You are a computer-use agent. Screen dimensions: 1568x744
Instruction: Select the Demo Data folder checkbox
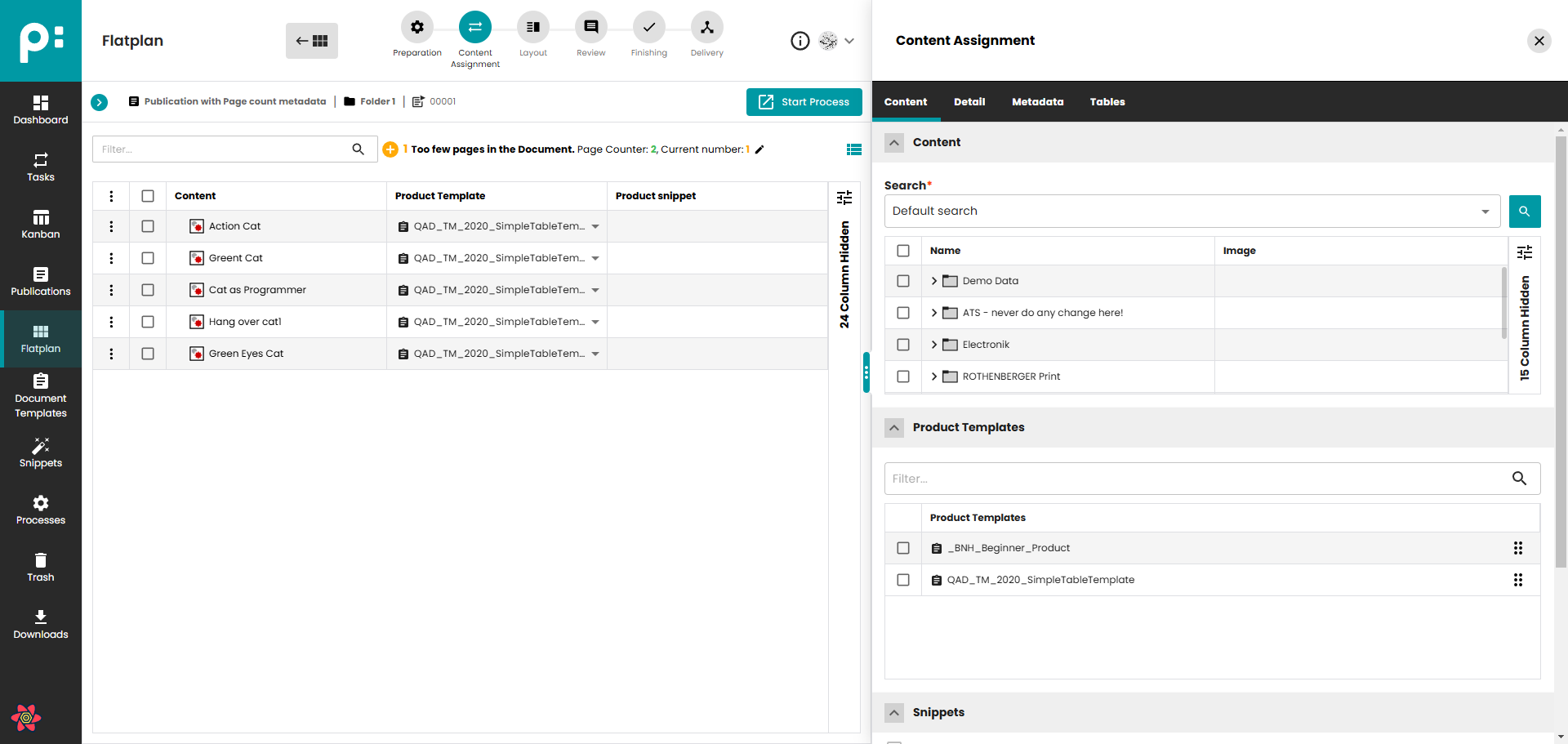point(902,281)
